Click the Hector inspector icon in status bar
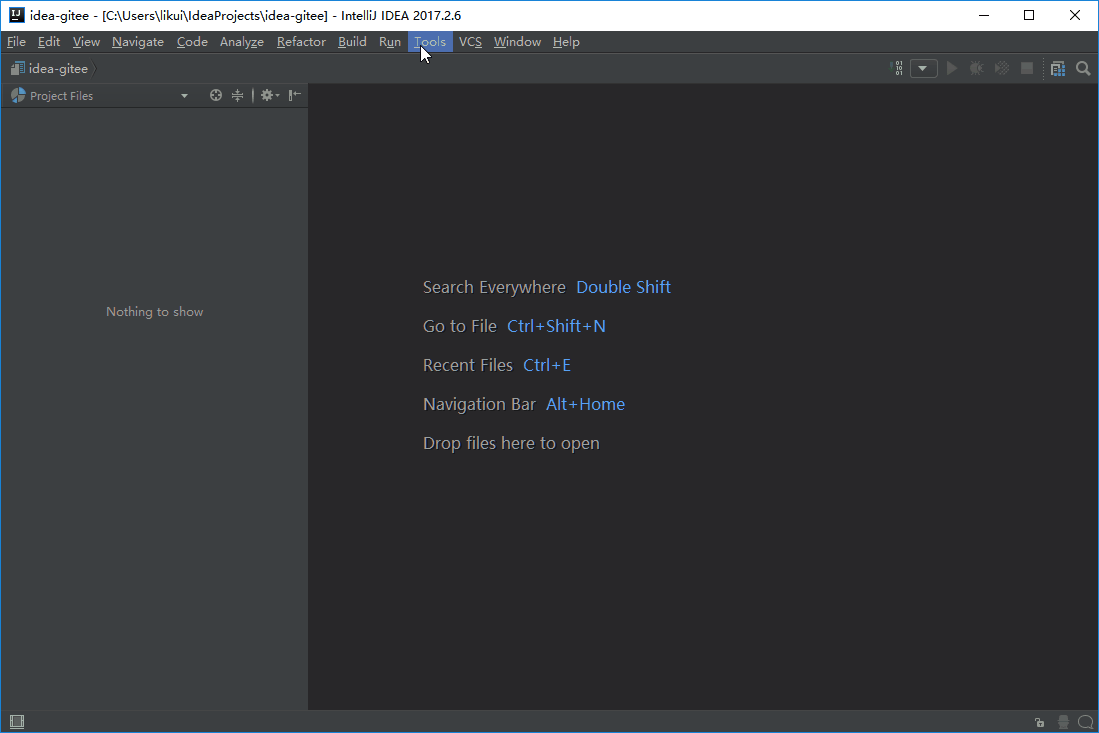Screen dimensions: 1099x733 click(x=1063, y=722)
